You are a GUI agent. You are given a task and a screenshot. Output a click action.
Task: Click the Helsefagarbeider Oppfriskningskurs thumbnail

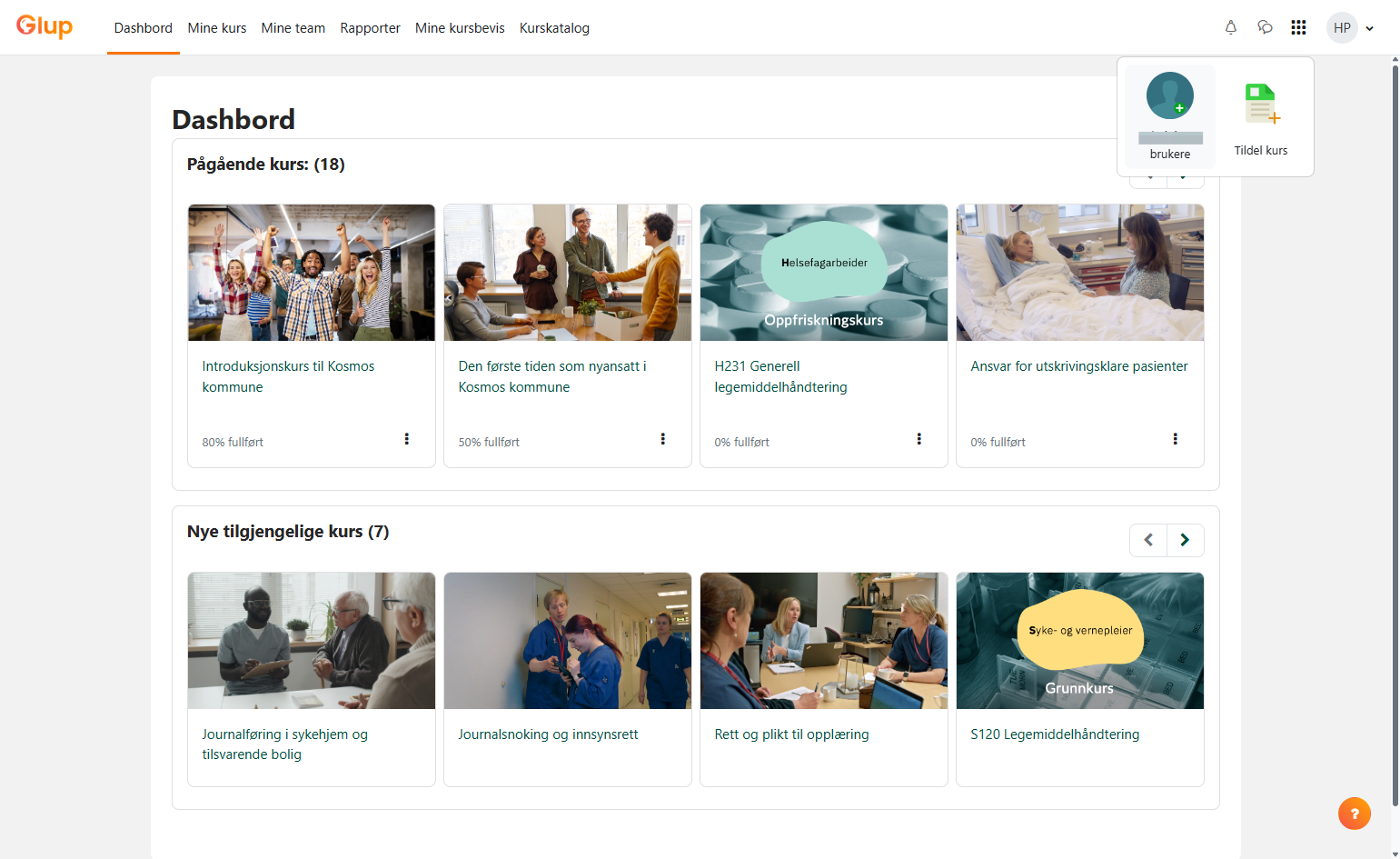coord(824,273)
